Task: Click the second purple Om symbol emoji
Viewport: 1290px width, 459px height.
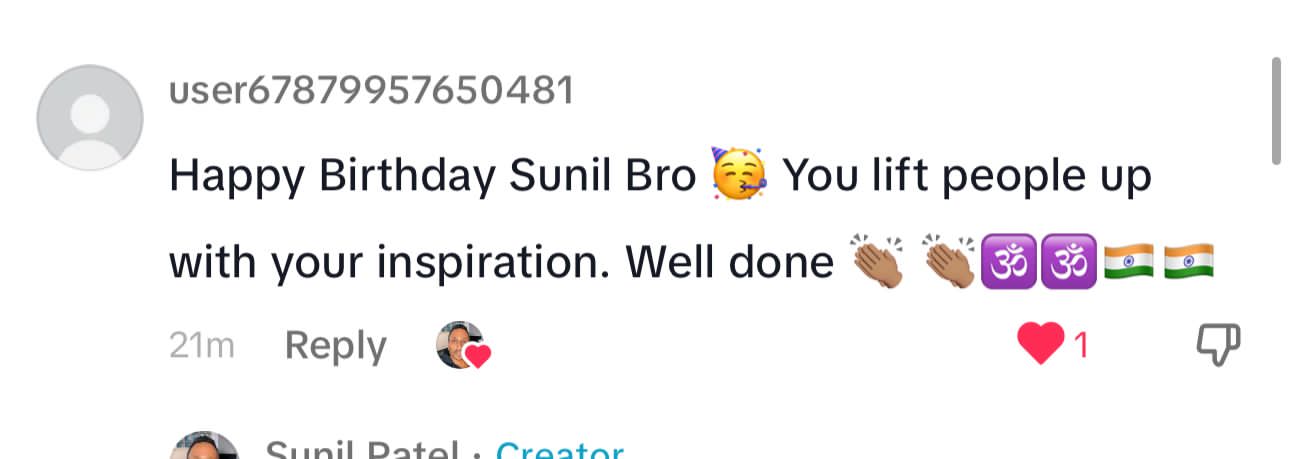Action: (1067, 262)
